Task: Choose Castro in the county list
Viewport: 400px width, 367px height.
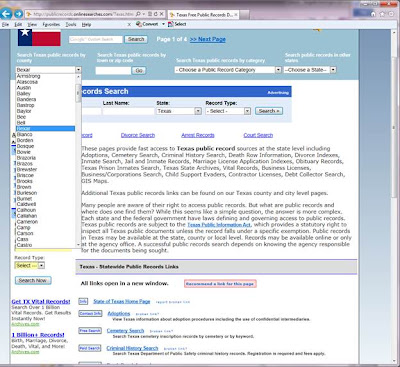Action: [45, 245]
